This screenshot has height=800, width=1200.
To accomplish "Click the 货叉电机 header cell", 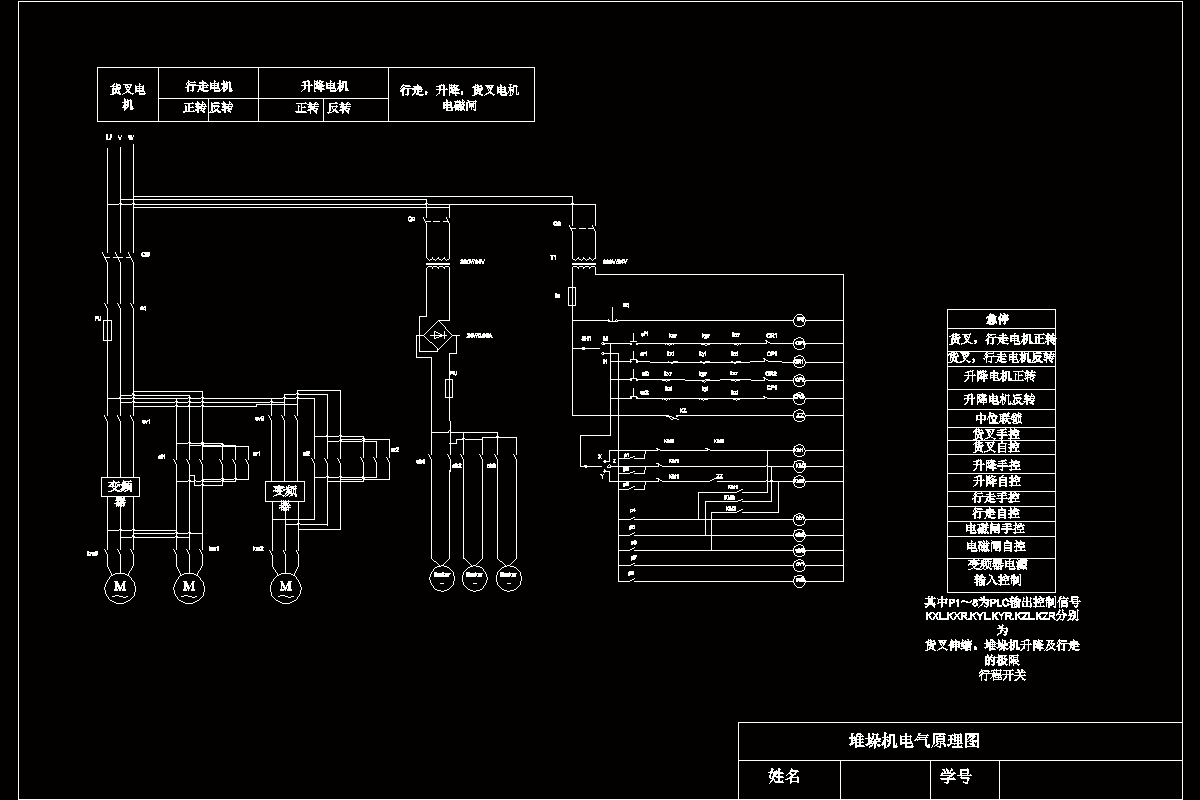I will click(x=127, y=95).
